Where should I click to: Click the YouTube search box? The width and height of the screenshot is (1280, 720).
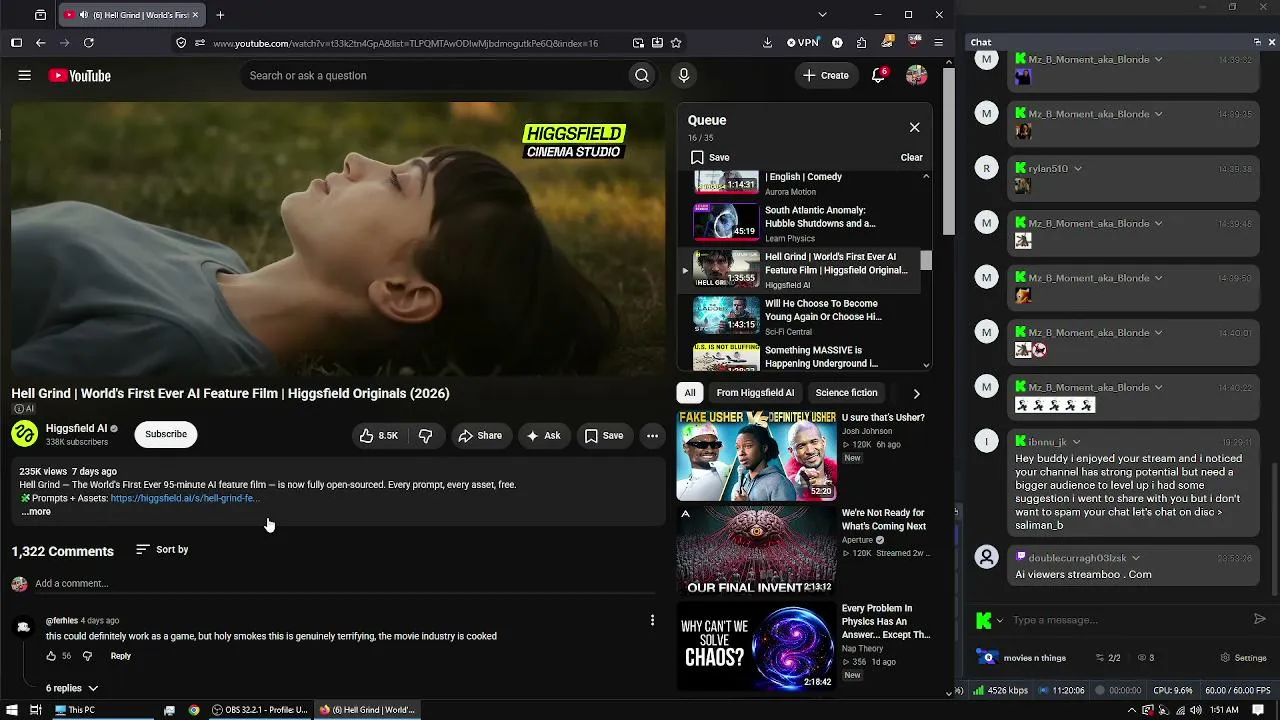click(x=433, y=75)
